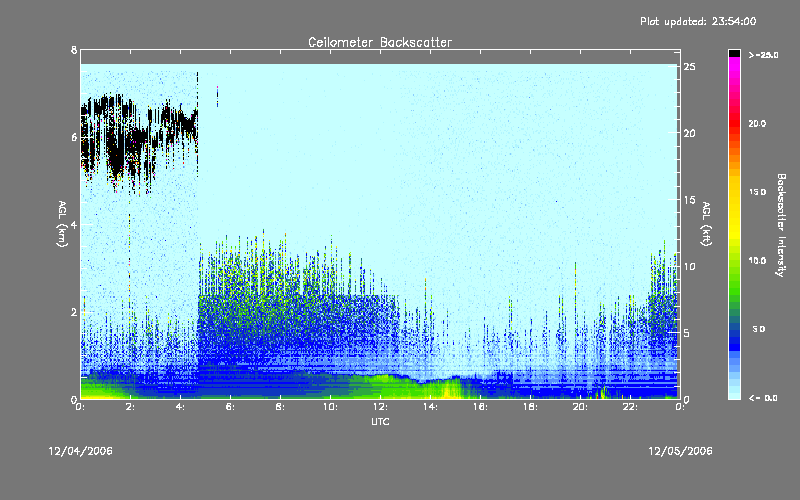Click the '15.0' colorbar tick label
The image size is (800, 500).
[x=757, y=192]
